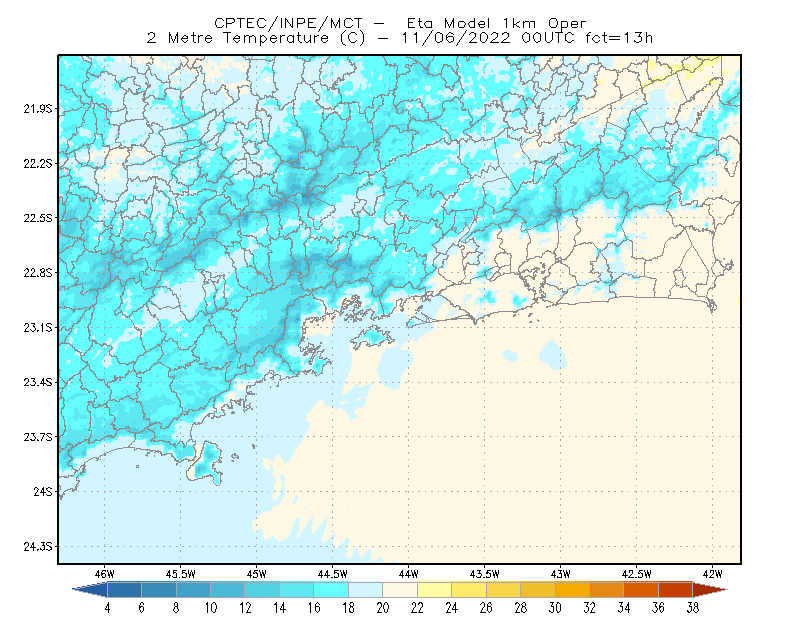
Task: Click the 28 to 30 amber color swatch
Action: [538, 590]
